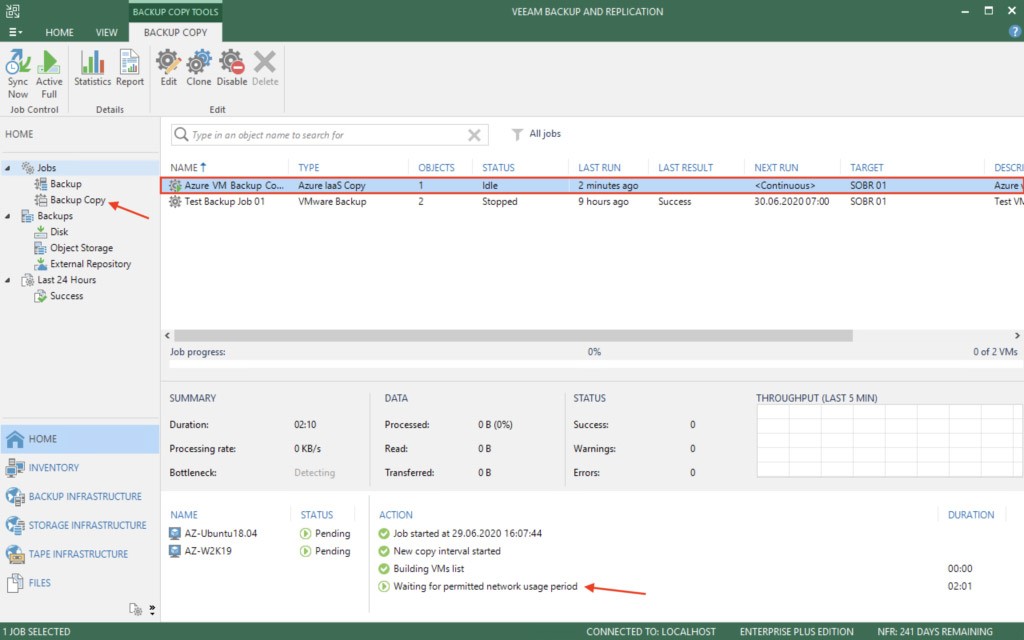Clone the selected job
This screenshot has width=1024, height=640.
click(x=199, y=68)
